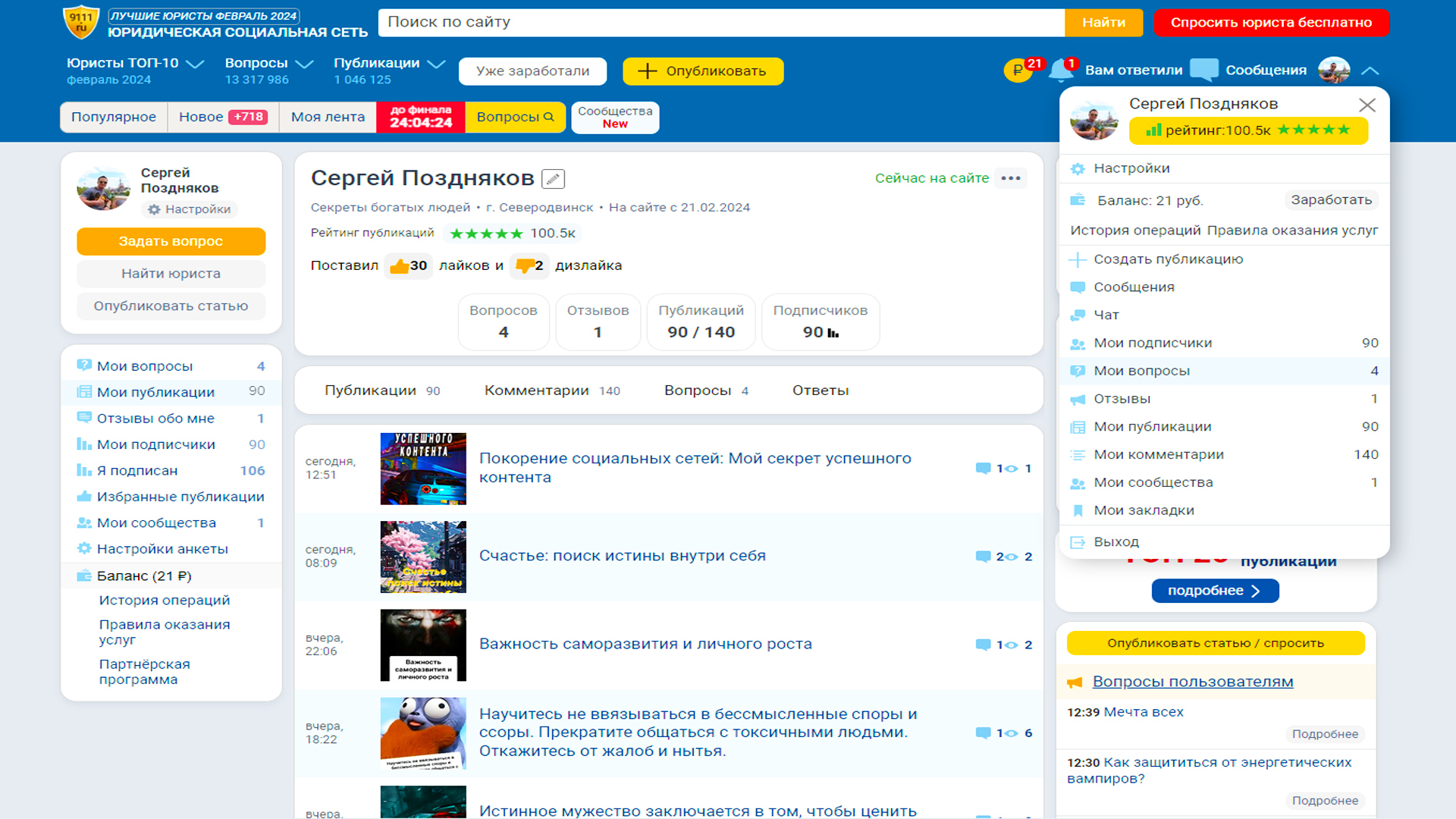The width and height of the screenshot is (1456, 819).
Task: Click the thumbs-up likes icon
Action: tap(399, 265)
